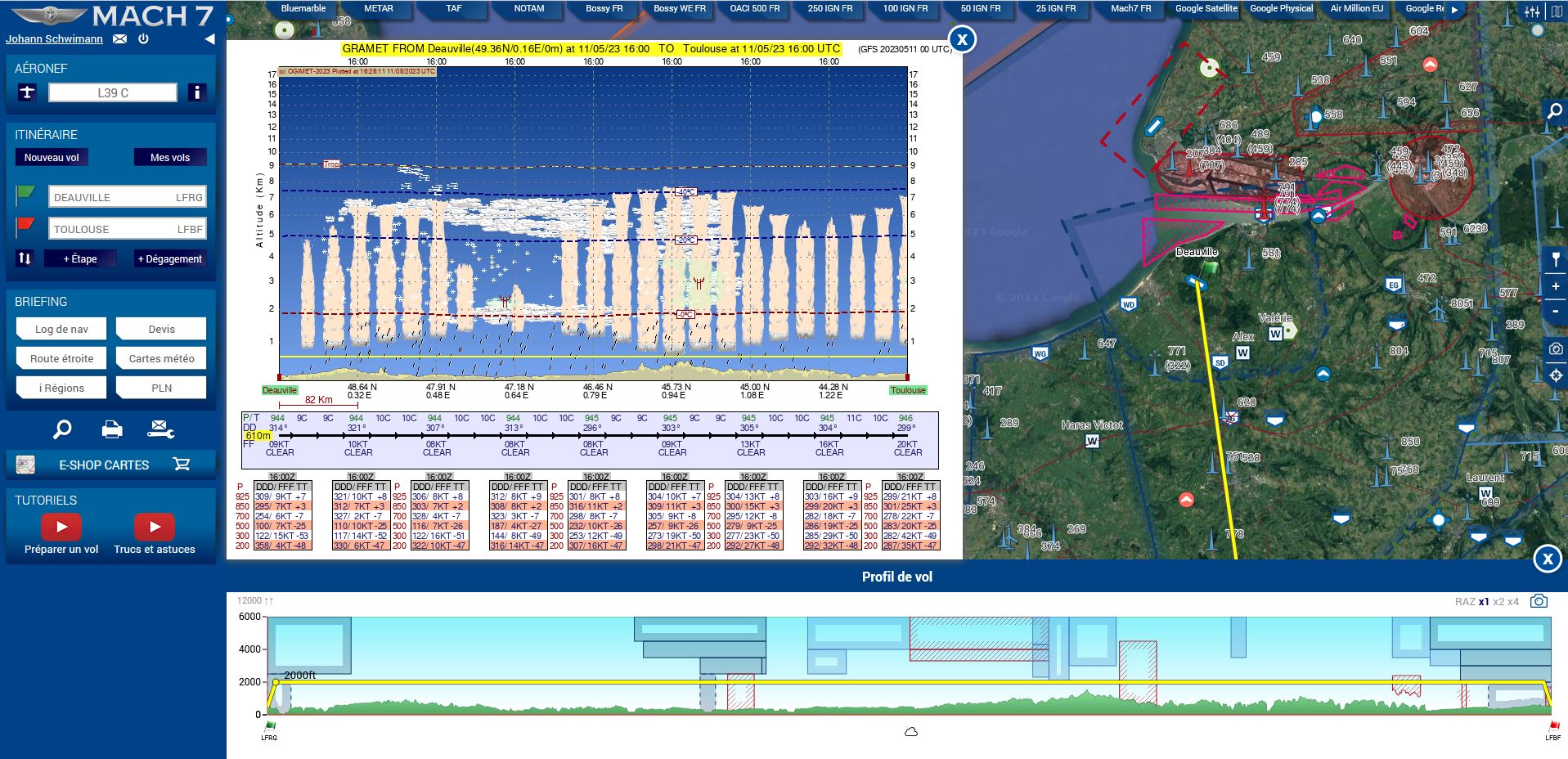
Task: Open Cartes météo briefing
Action: [x=161, y=358]
